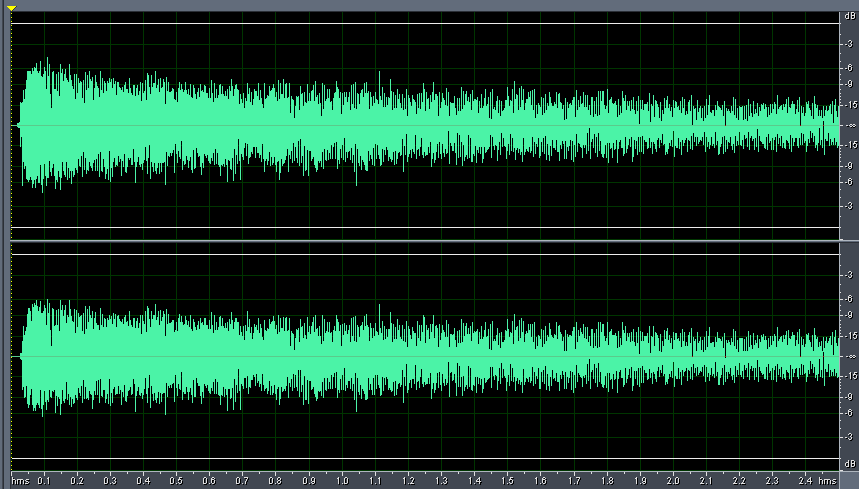Click the 1.0 mark on time ruler
Viewport: 859px width, 489px height.
[342, 480]
